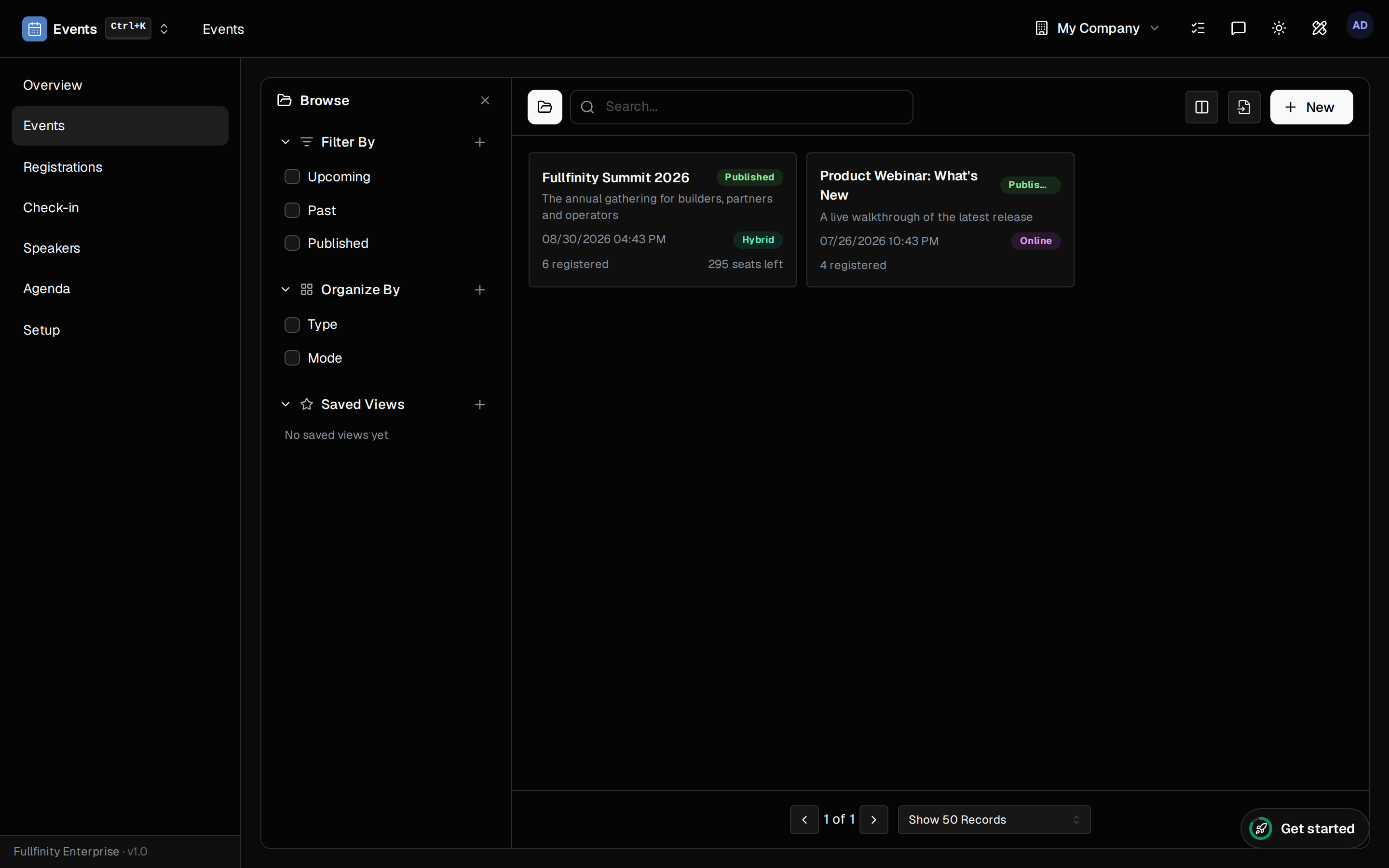Viewport: 1389px width, 868px height.
Task: Open the Product Webinar: What's New card title
Action: tap(898, 186)
